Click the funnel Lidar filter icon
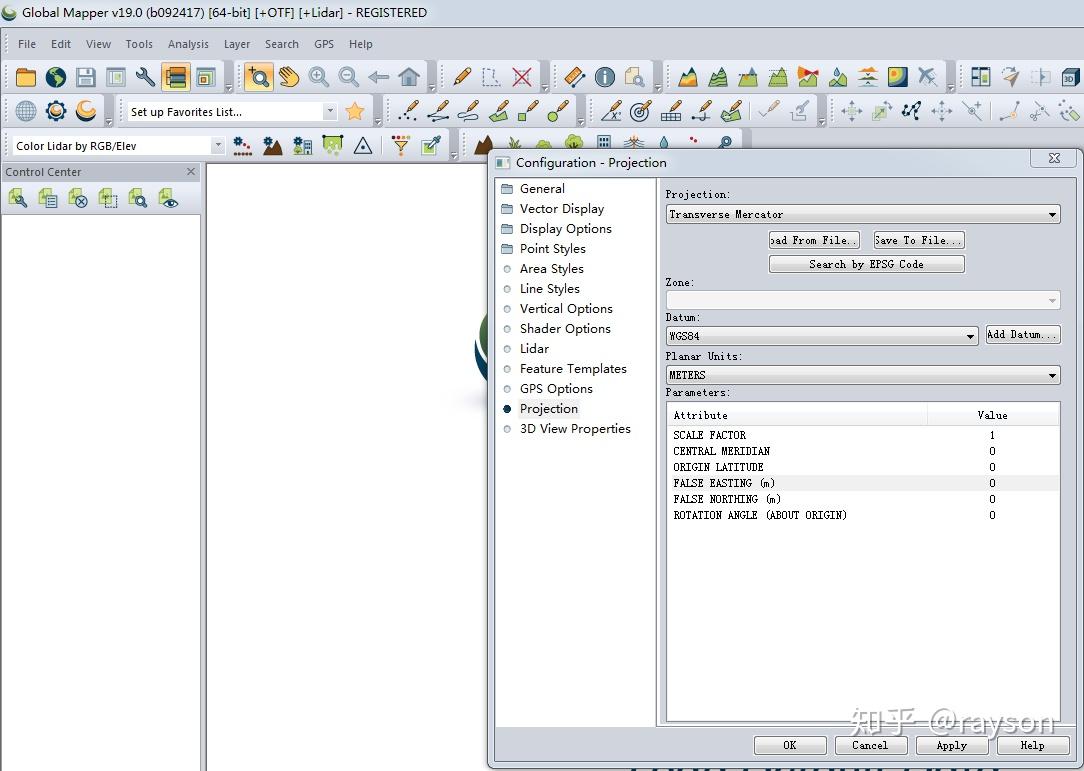Viewport: 1084px width, 771px height. click(x=400, y=145)
